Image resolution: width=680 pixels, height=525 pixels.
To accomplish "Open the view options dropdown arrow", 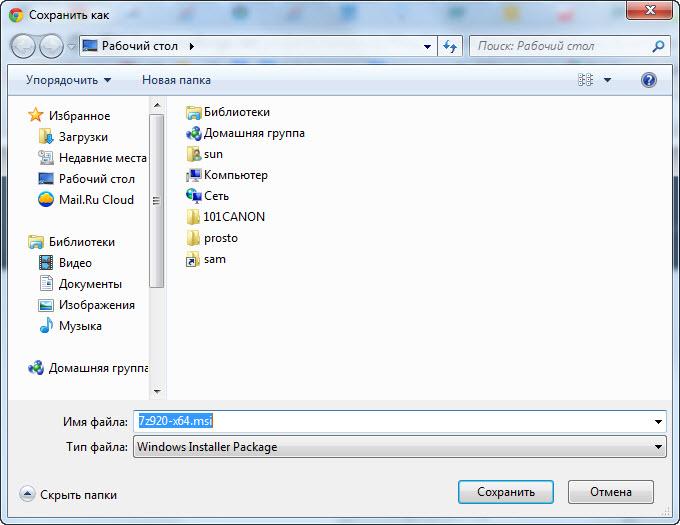I will tap(607, 80).
